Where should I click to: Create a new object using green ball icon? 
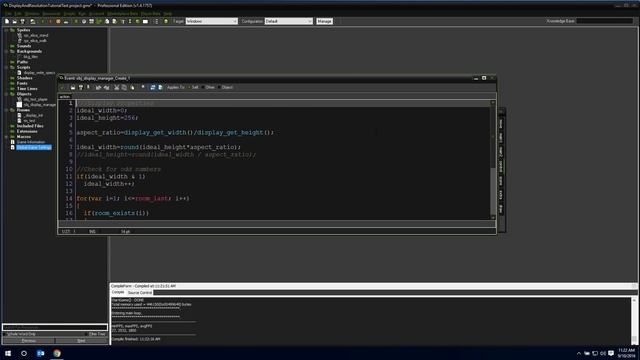[x=138, y=21]
